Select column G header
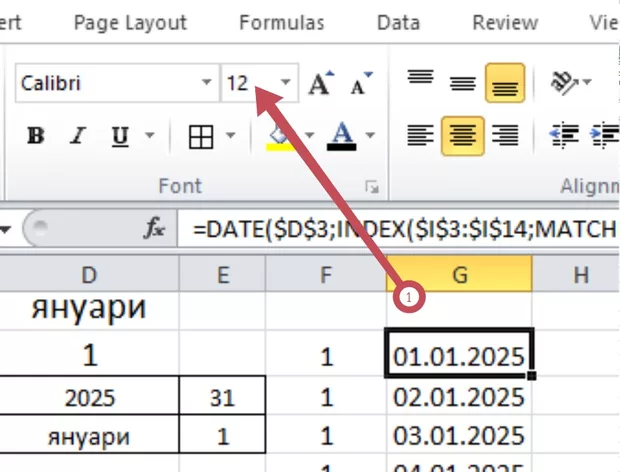Screen dimensions: 620x472 (459, 274)
